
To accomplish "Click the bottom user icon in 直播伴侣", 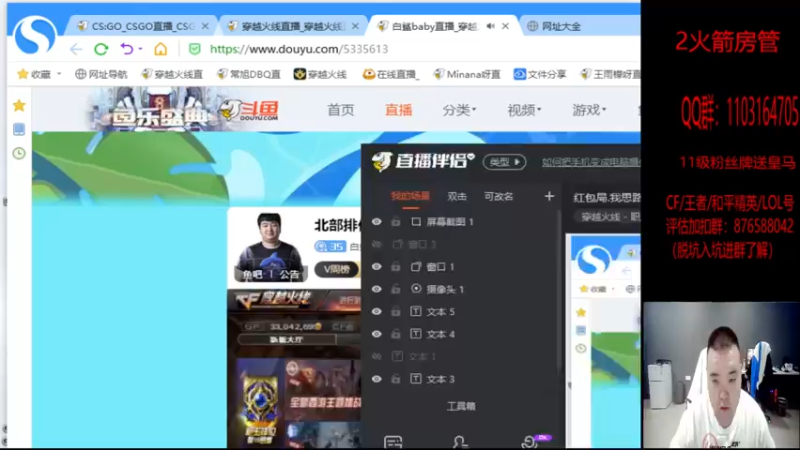I will click(460, 442).
